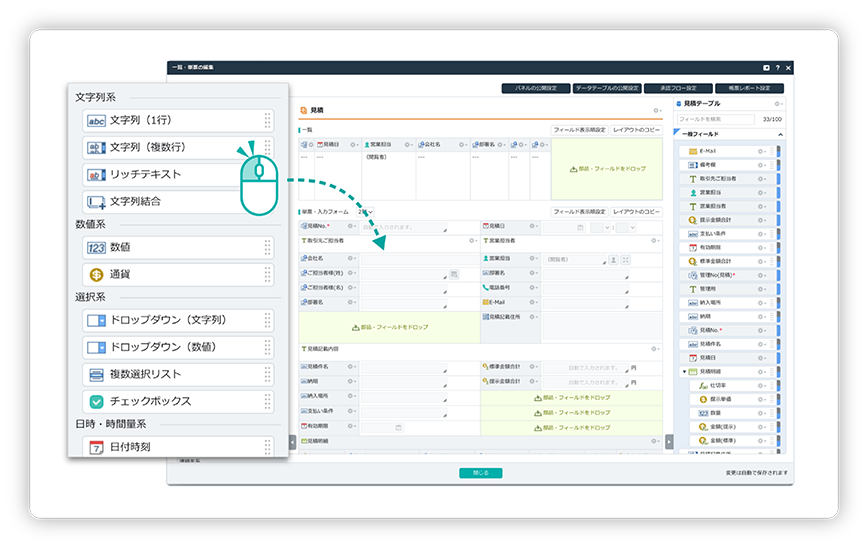The image size is (868, 548).
Task: Open gear menu of 営業担当 list column
Action: click(x=408, y=145)
